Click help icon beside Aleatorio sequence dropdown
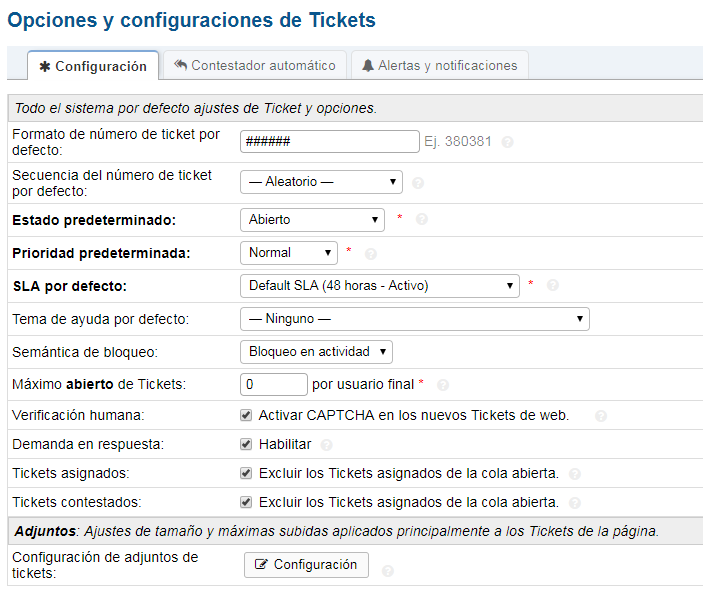703x597 pixels. (418, 183)
